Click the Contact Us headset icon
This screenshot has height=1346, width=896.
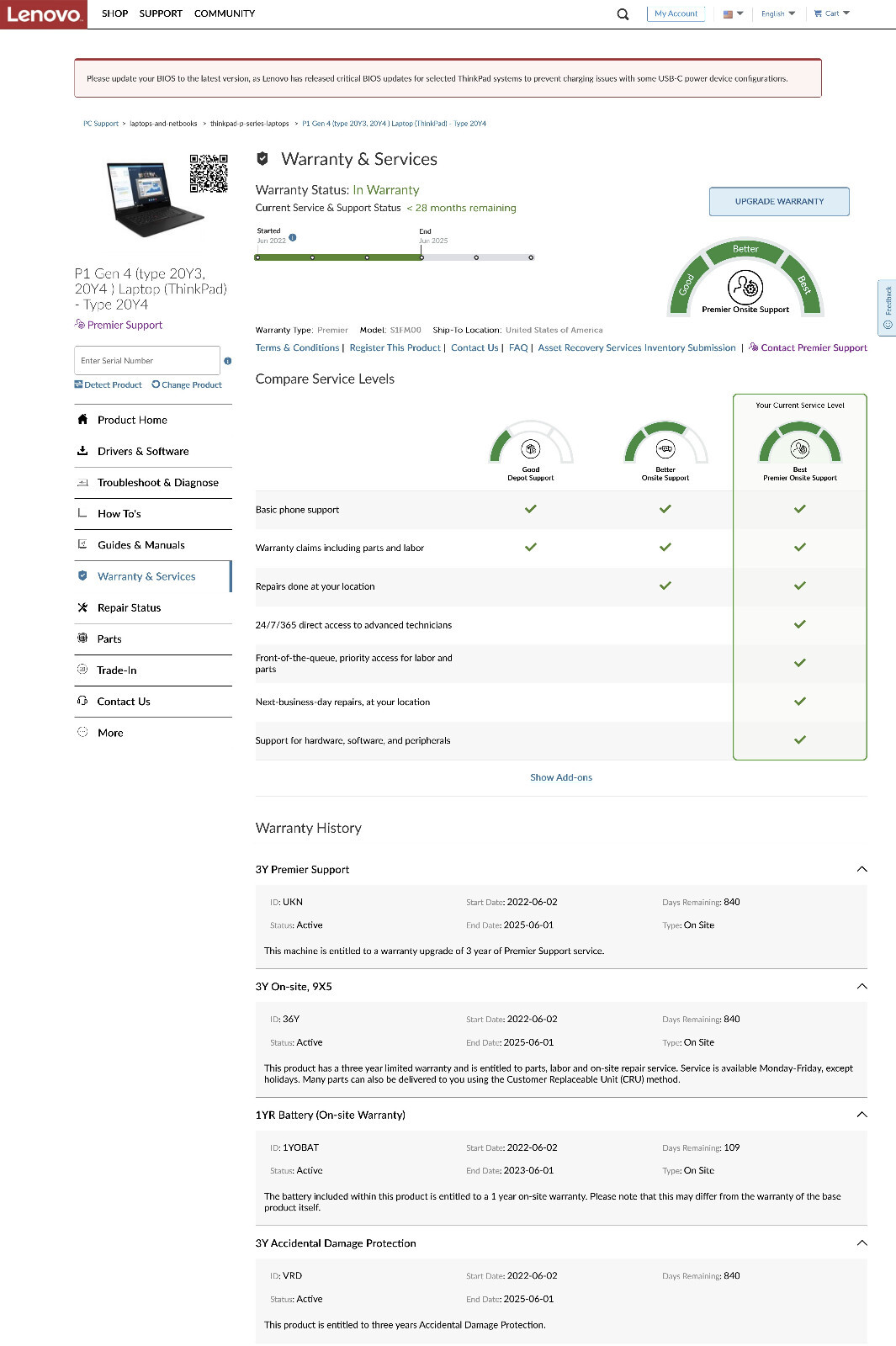click(82, 701)
